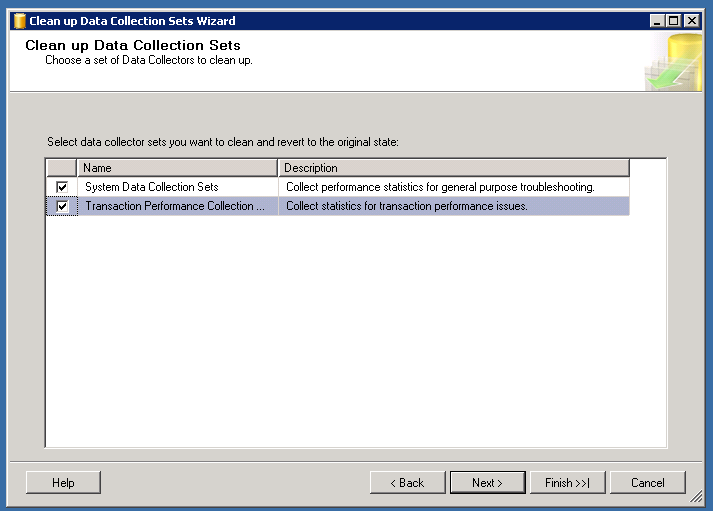Click the wizard icon in title bar
This screenshot has width=713, height=511.
click(19, 20)
